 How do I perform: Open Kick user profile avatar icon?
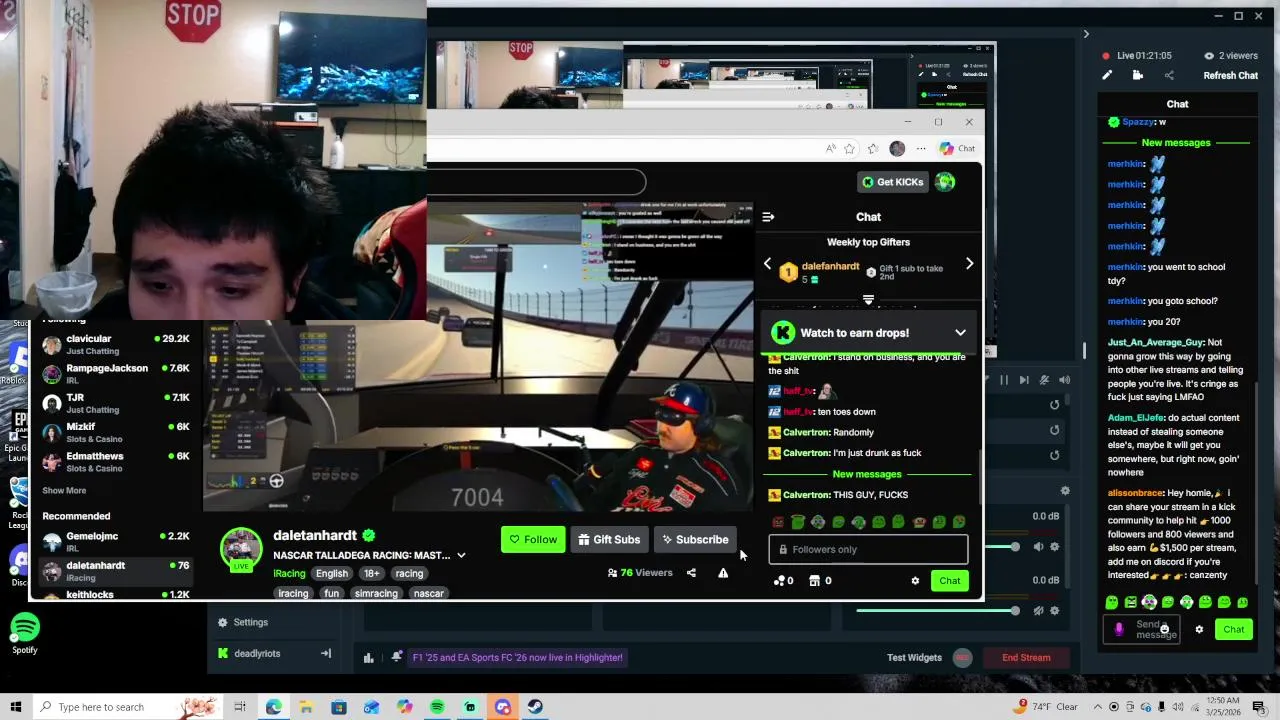945,182
